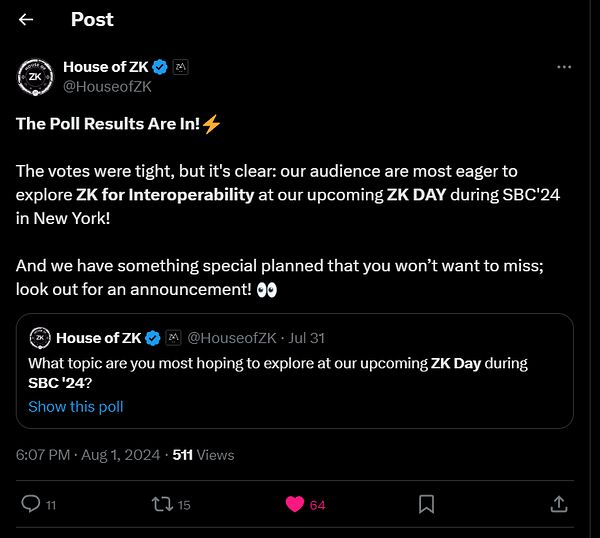Image resolution: width=600 pixels, height=538 pixels.
Task: Click the affiliate badge beside the verified checkmark
Action: (181, 67)
